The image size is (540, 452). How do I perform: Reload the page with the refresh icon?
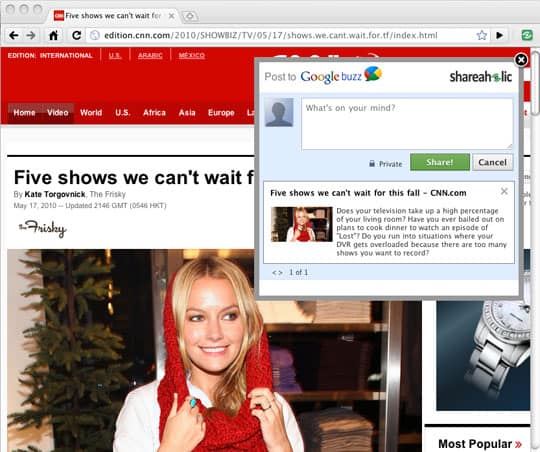tap(76, 35)
